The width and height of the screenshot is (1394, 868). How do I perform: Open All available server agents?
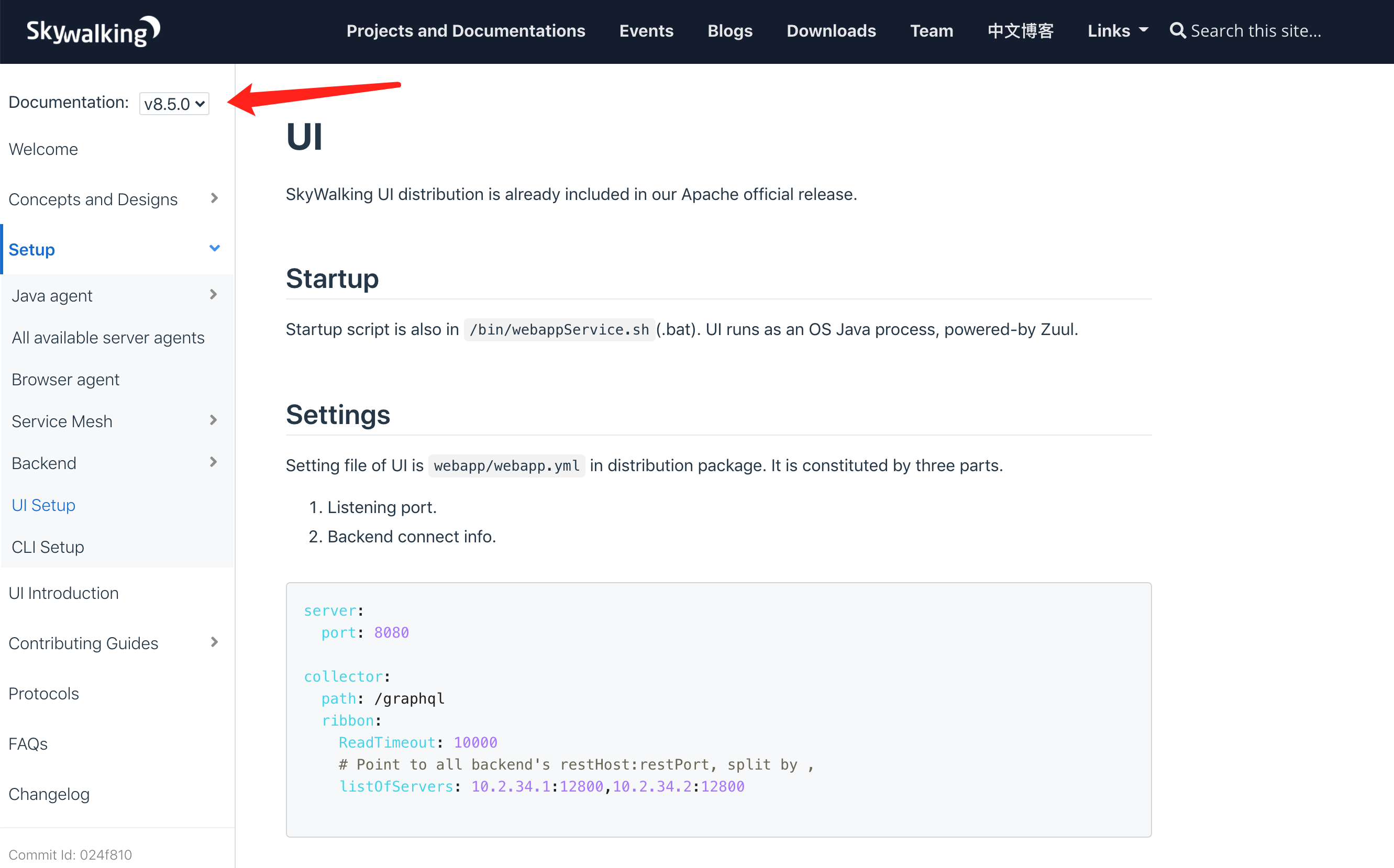point(108,338)
